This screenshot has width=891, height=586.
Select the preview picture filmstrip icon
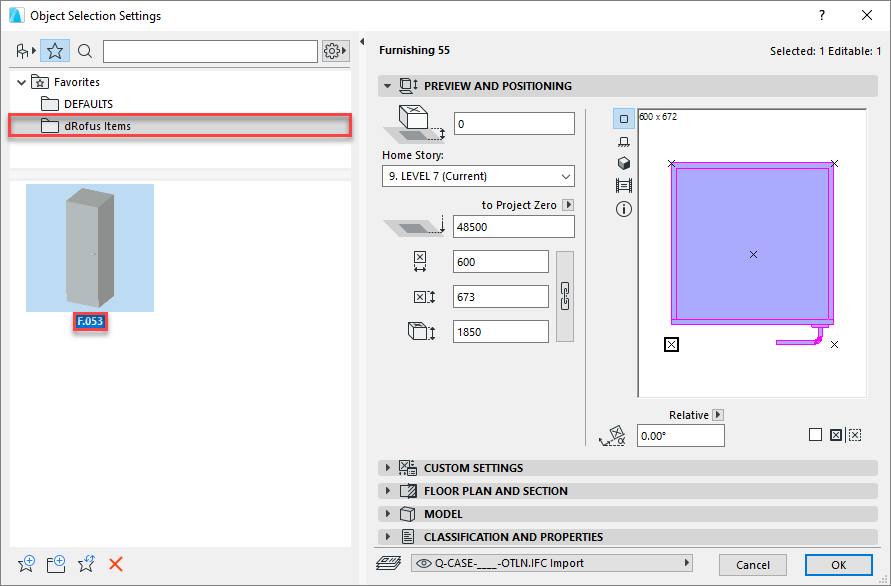coord(624,186)
